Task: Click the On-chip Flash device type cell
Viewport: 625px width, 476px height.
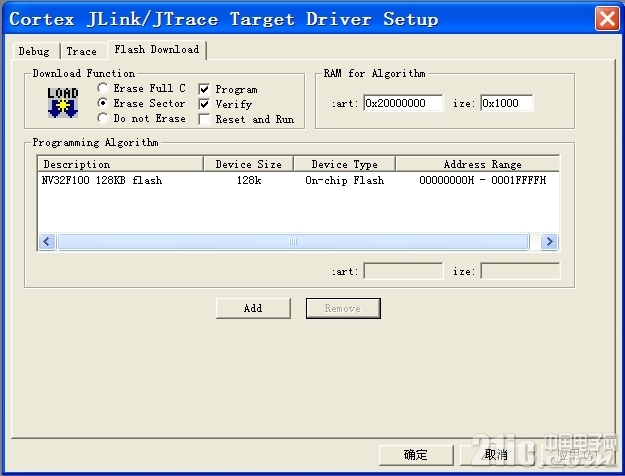Action: coord(344,181)
